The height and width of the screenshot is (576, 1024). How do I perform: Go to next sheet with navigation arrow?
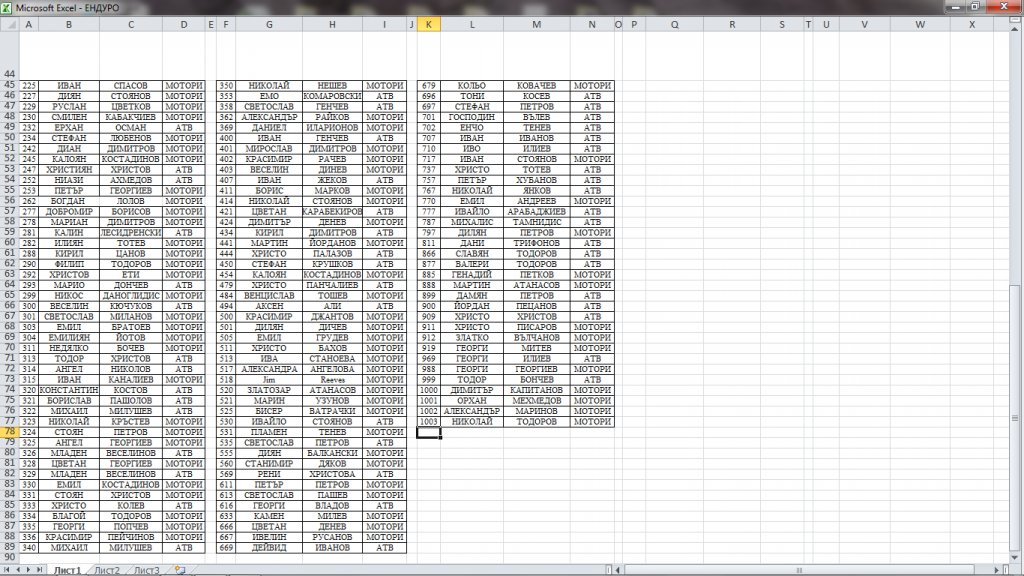(x=28, y=570)
